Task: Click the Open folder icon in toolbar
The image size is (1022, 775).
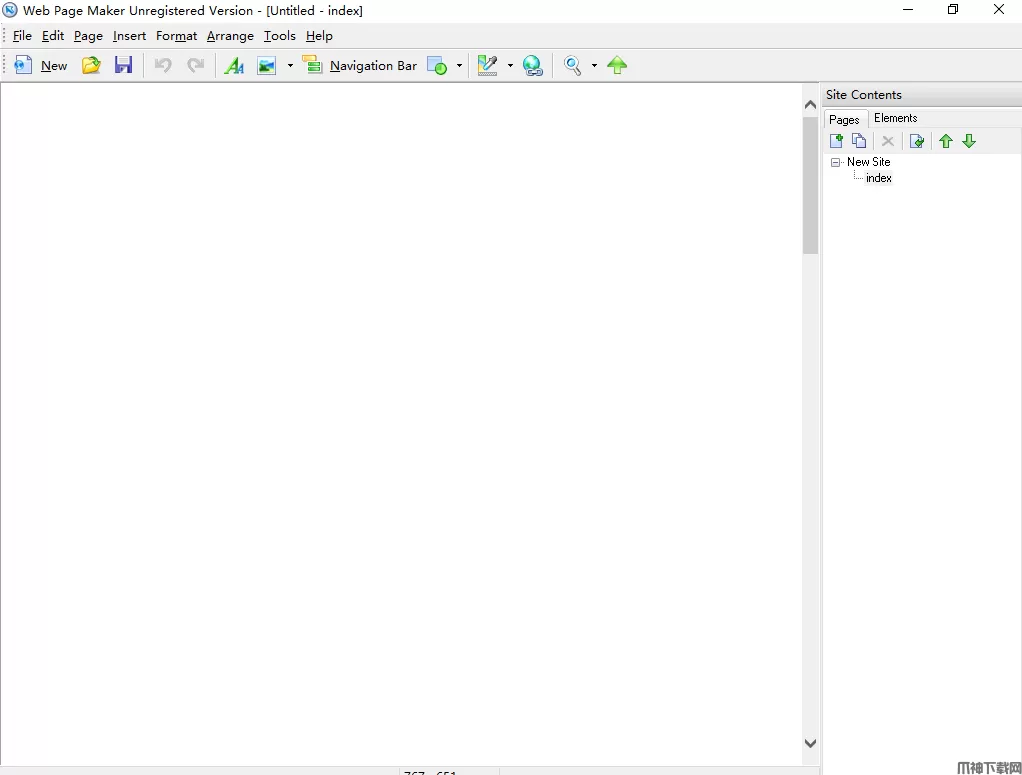Action: point(91,66)
